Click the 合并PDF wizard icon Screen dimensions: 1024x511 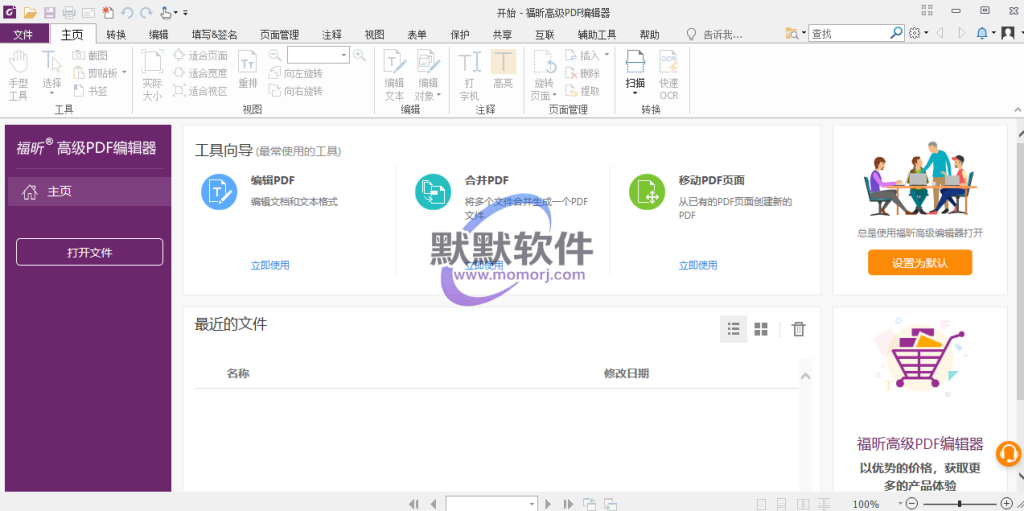pyautogui.click(x=433, y=192)
